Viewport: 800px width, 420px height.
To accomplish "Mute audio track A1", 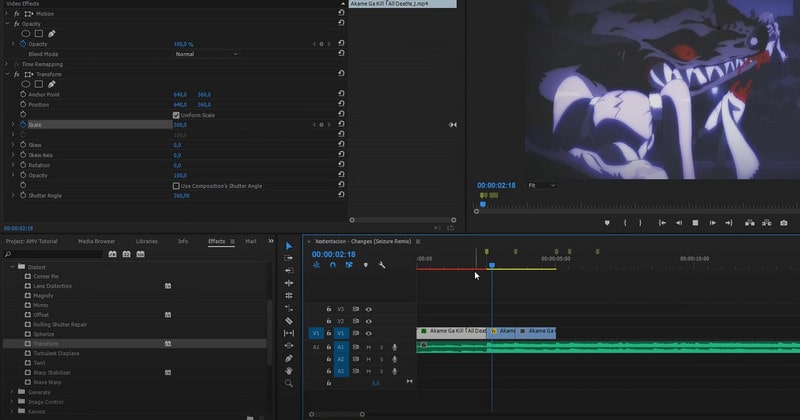I will tap(368, 347).
